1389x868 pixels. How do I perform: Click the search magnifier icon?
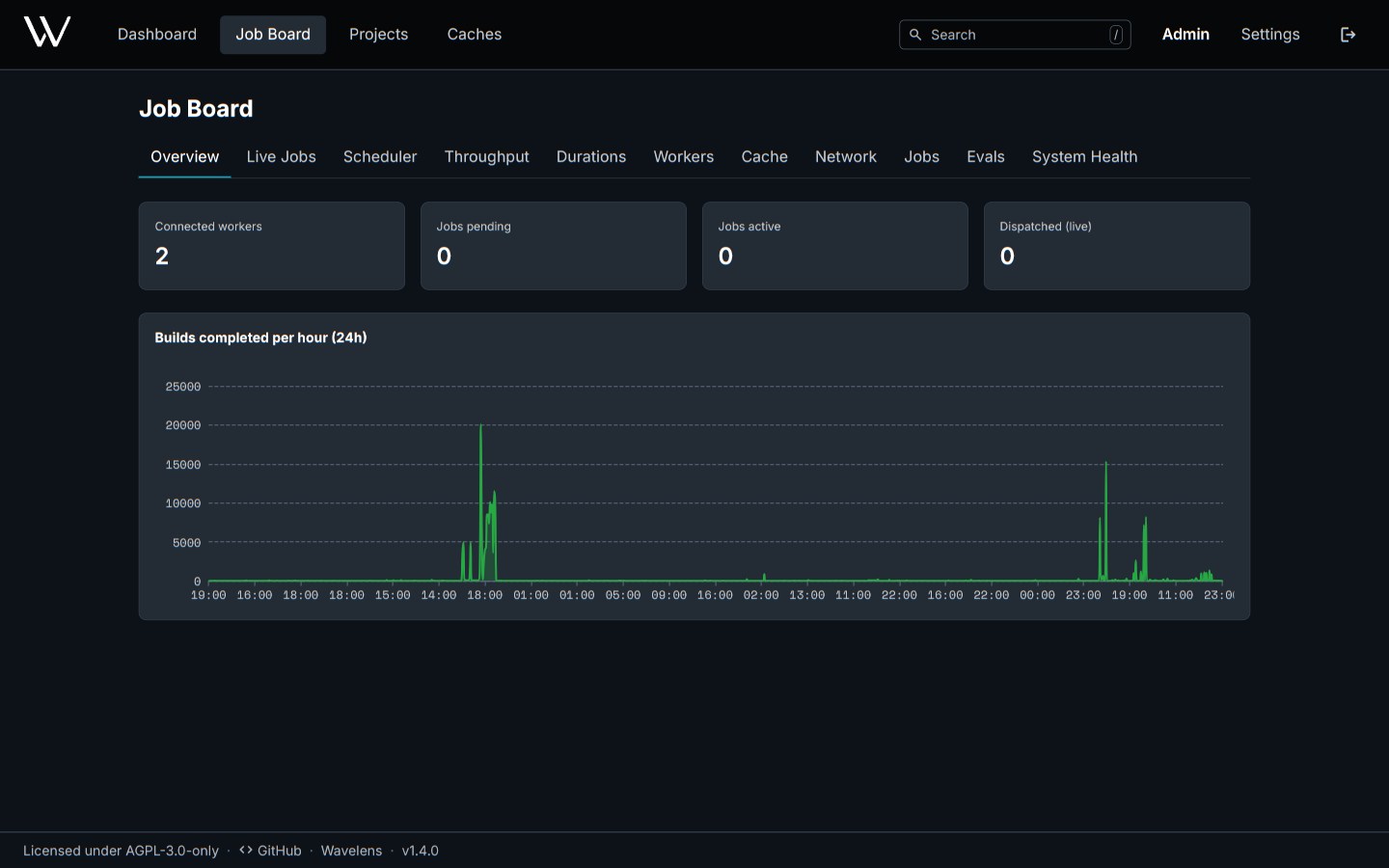point(915,35)
